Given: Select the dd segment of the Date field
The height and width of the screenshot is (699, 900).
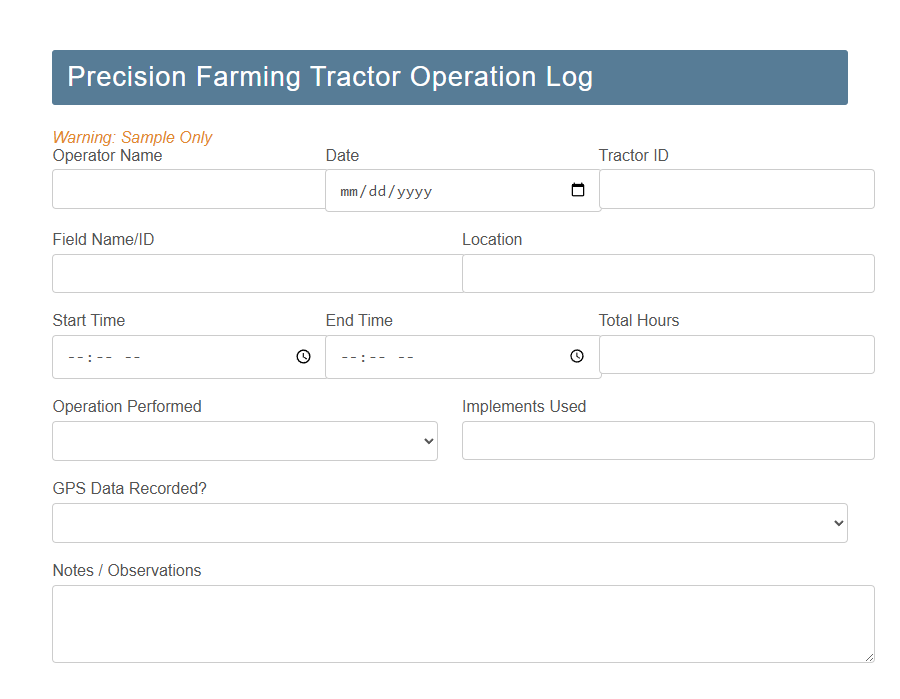Looking at the screenshot, I should [x=375, y=190].
